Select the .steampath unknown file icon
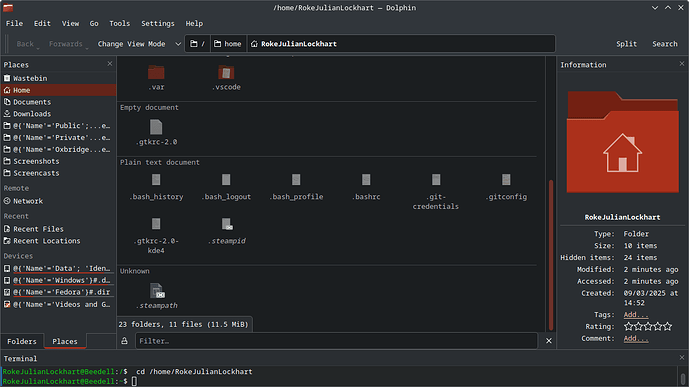 [x=157, y=291]
